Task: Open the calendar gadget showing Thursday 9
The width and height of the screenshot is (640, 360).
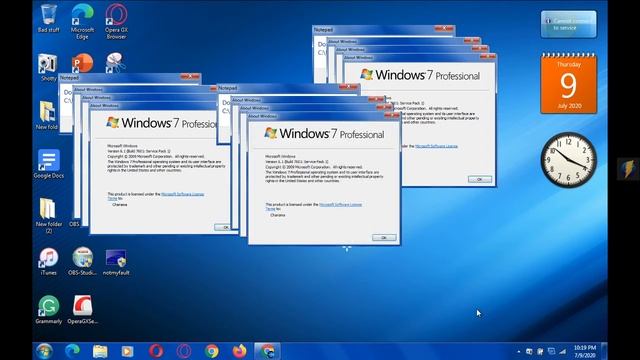Action: coord(569,84)
